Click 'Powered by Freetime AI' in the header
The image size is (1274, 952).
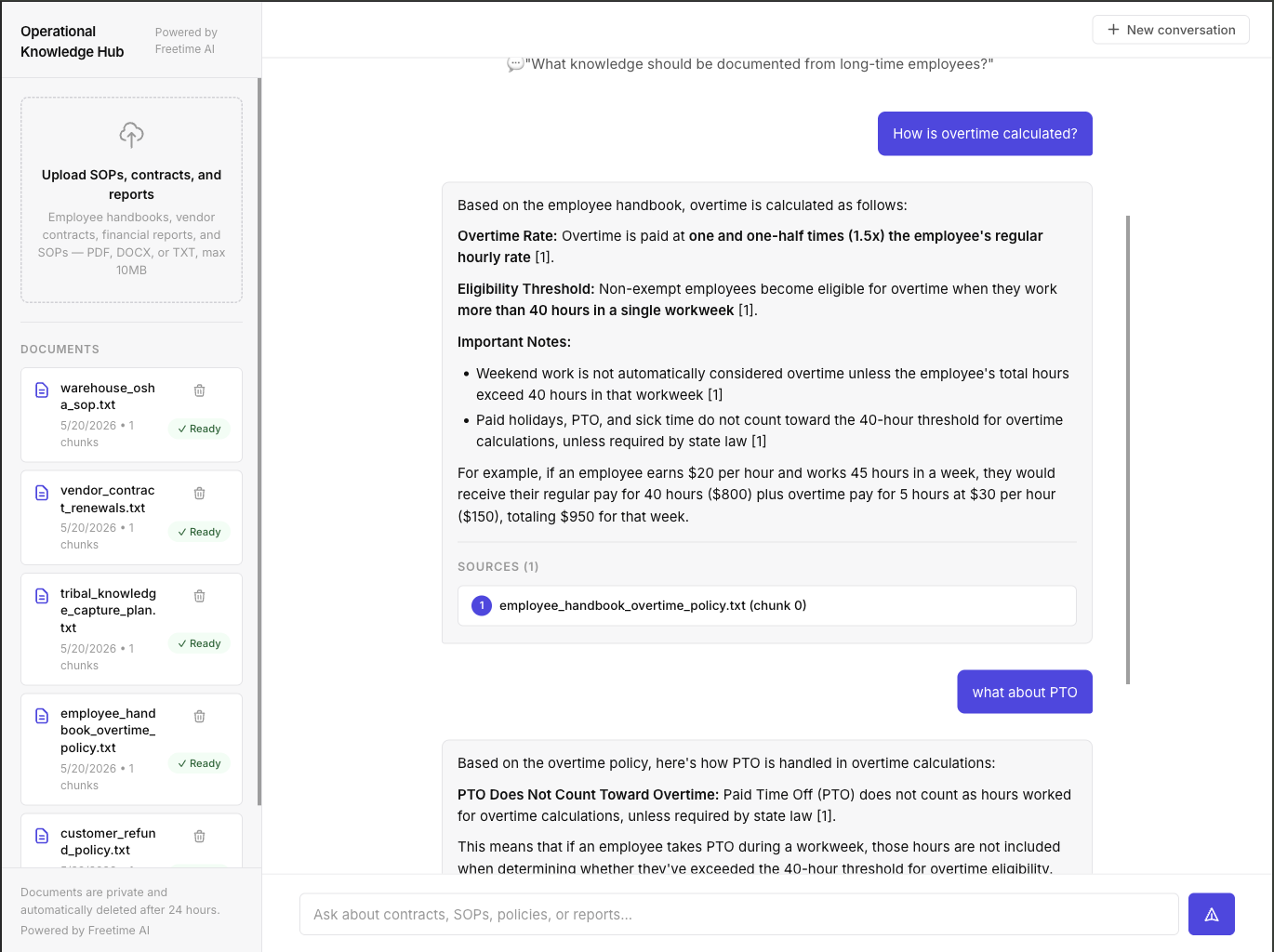pyautogui.click(x=186, y=41)
